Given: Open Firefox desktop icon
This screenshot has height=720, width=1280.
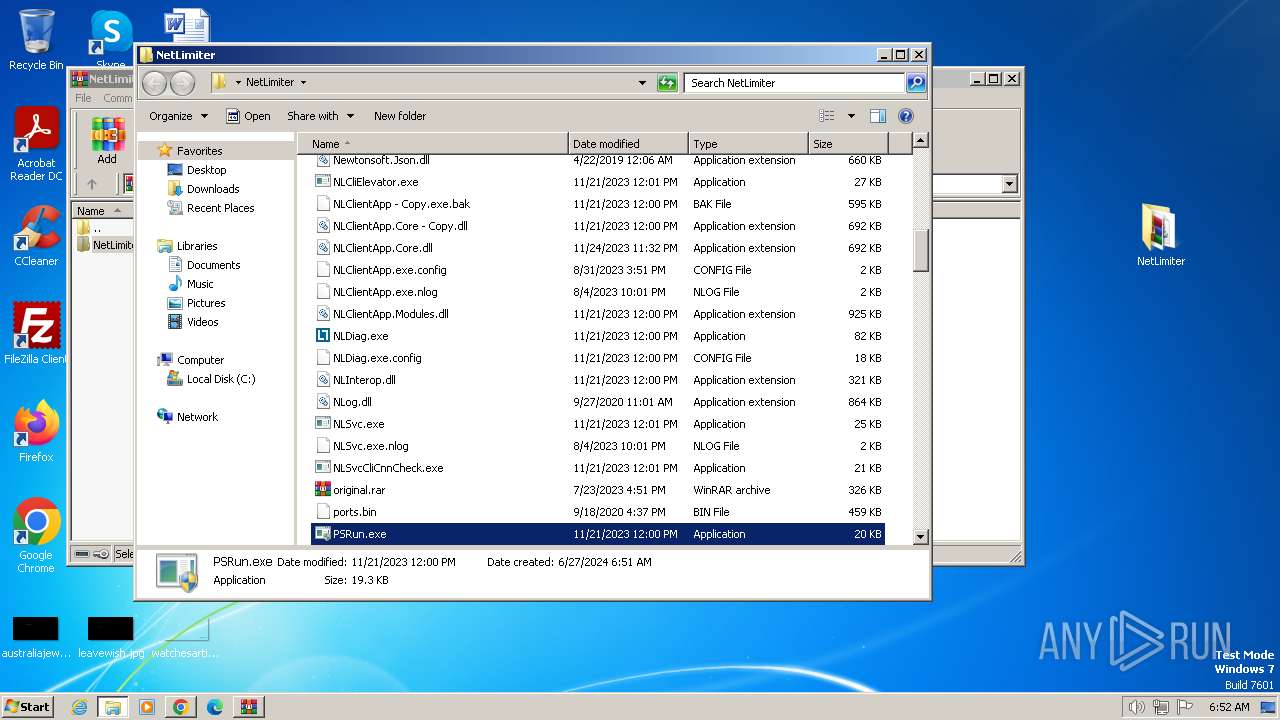Looking at the screenshot, I should coord(36,432).
